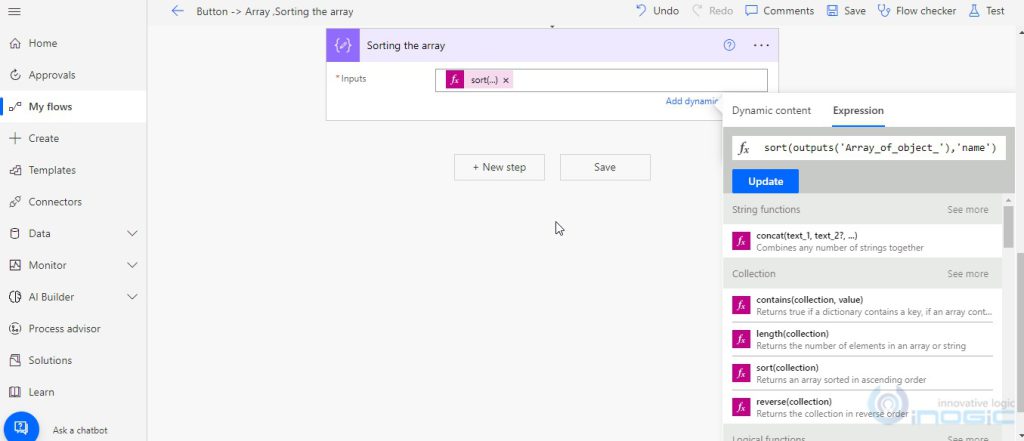1024x441 pixels.
Task: Click the Flow checker stethoscope icon
Action: [x=884, y=11]
